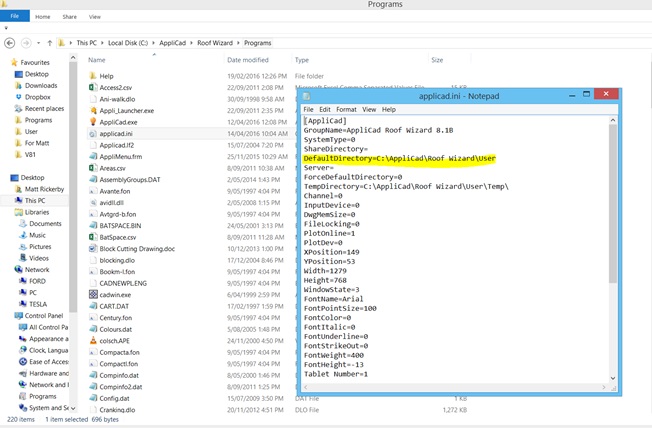Image resolution: width=652 pixels, height=428 pixels.
Task: Select Access2.csv Excel file icon
Action: (x=93, y=87)
